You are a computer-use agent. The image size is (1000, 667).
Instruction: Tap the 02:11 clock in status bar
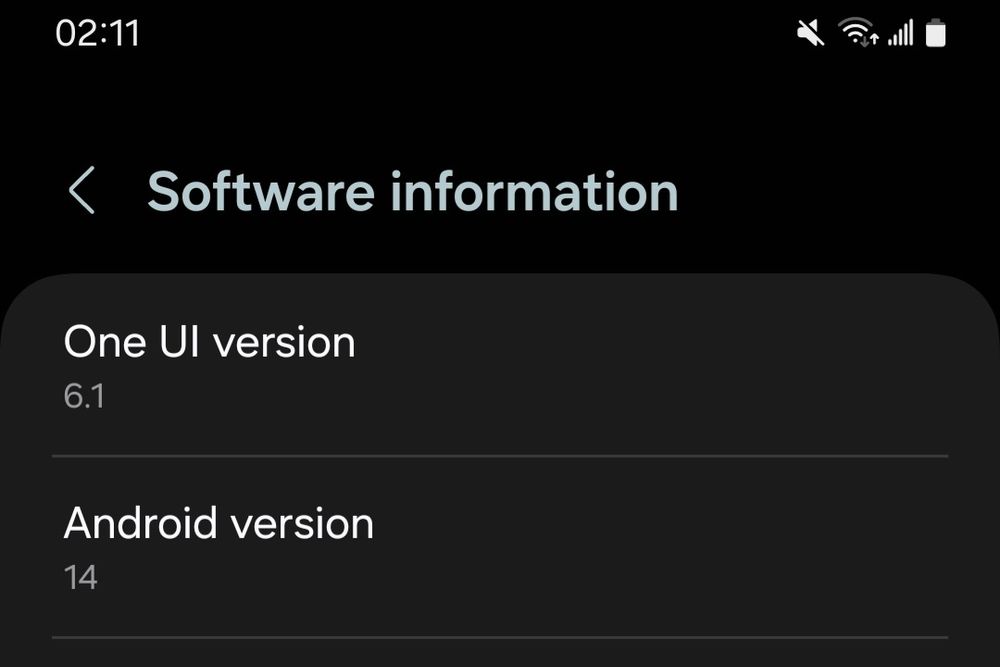point(97,33)
